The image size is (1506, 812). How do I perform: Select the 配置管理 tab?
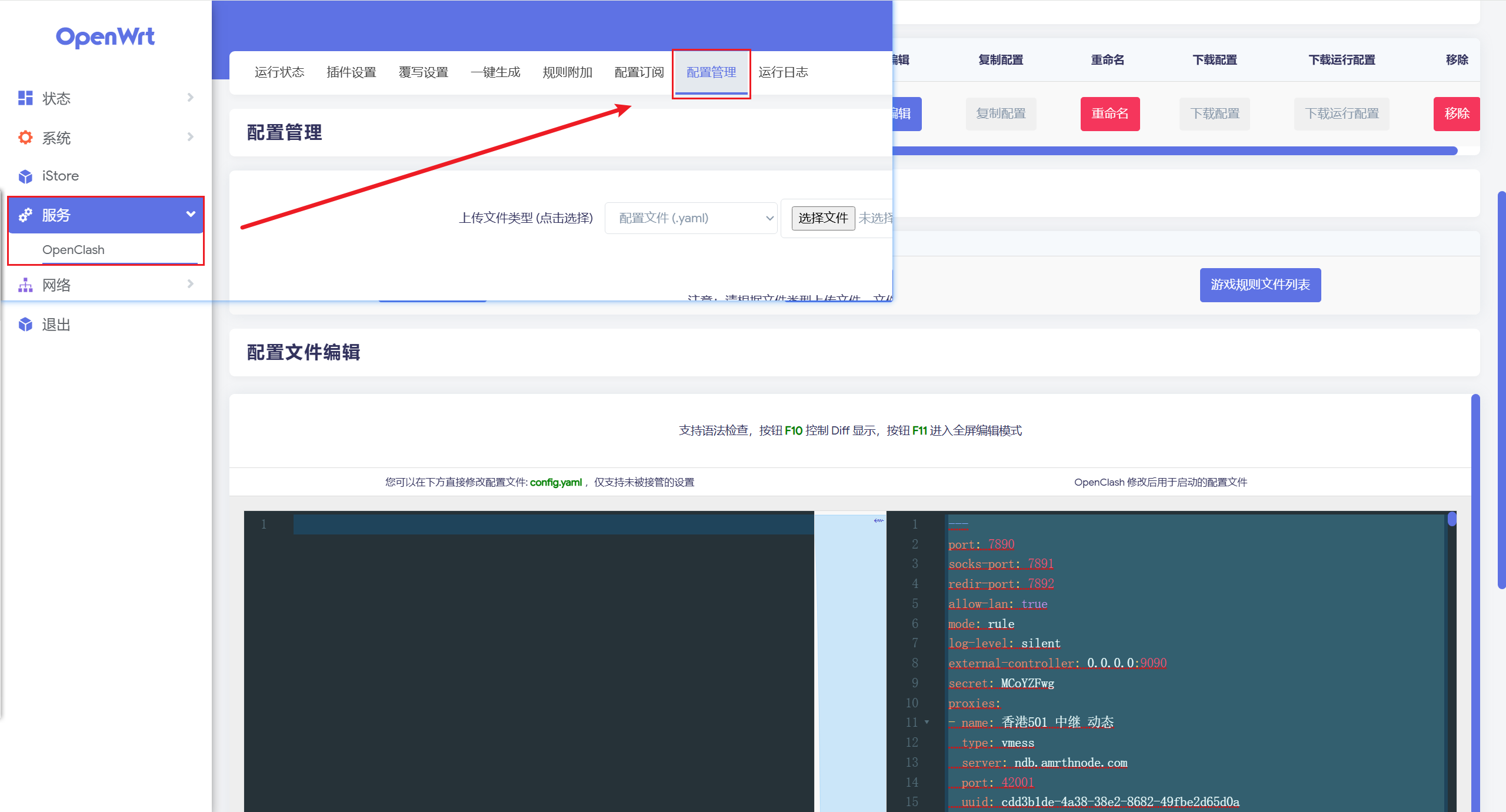711,72
